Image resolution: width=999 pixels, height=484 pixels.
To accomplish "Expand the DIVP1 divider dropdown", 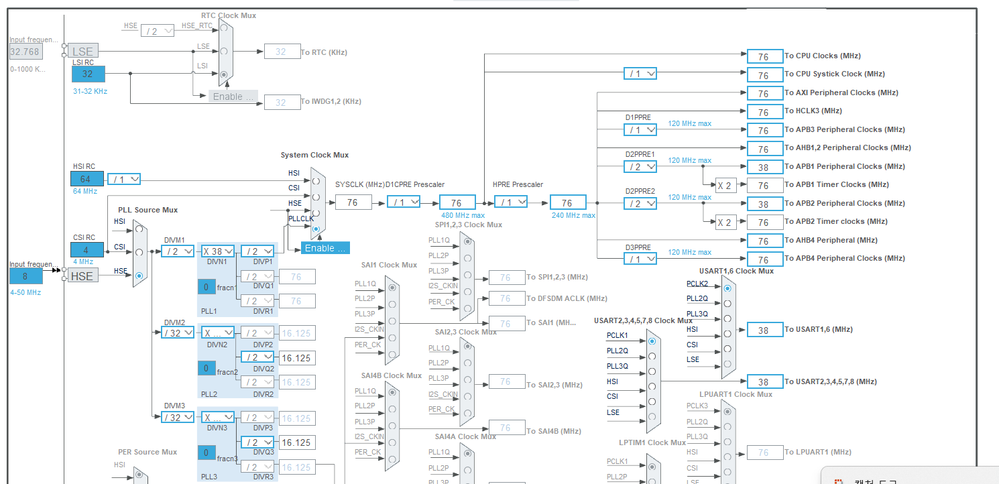I will pos(258,251).
